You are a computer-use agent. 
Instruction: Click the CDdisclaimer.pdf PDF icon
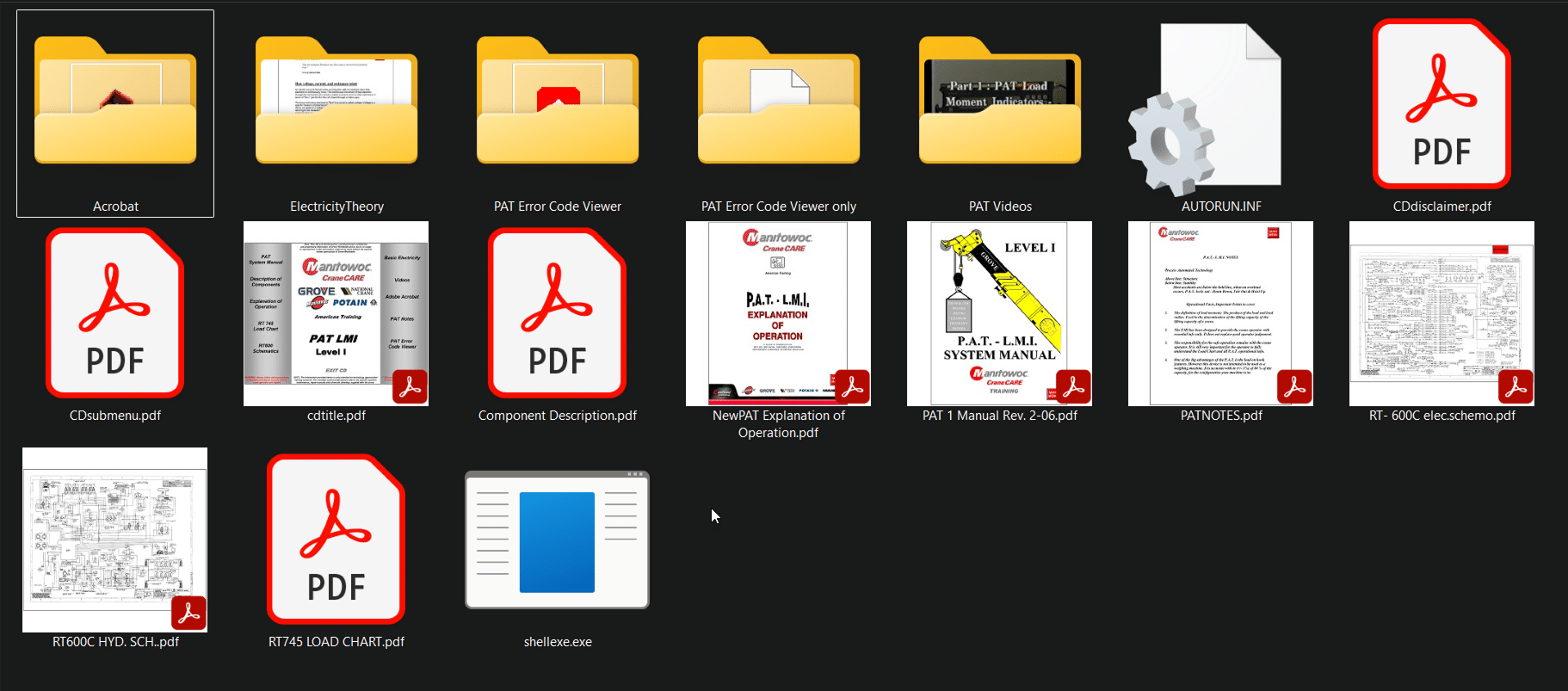click(x=1441, y=104)
